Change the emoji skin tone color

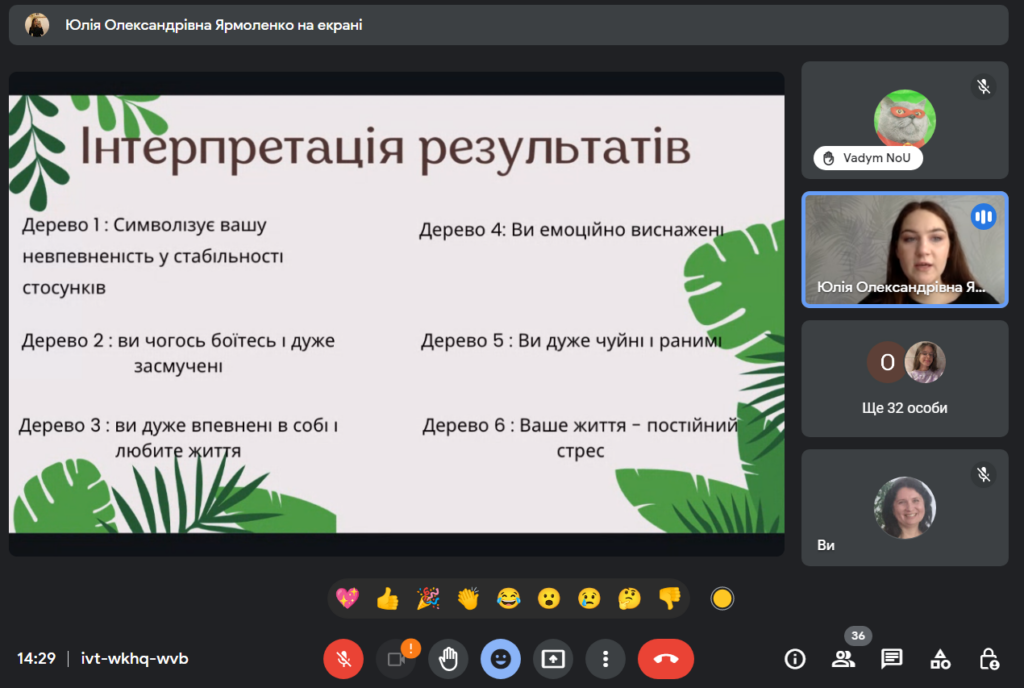[x=722, y=598]
